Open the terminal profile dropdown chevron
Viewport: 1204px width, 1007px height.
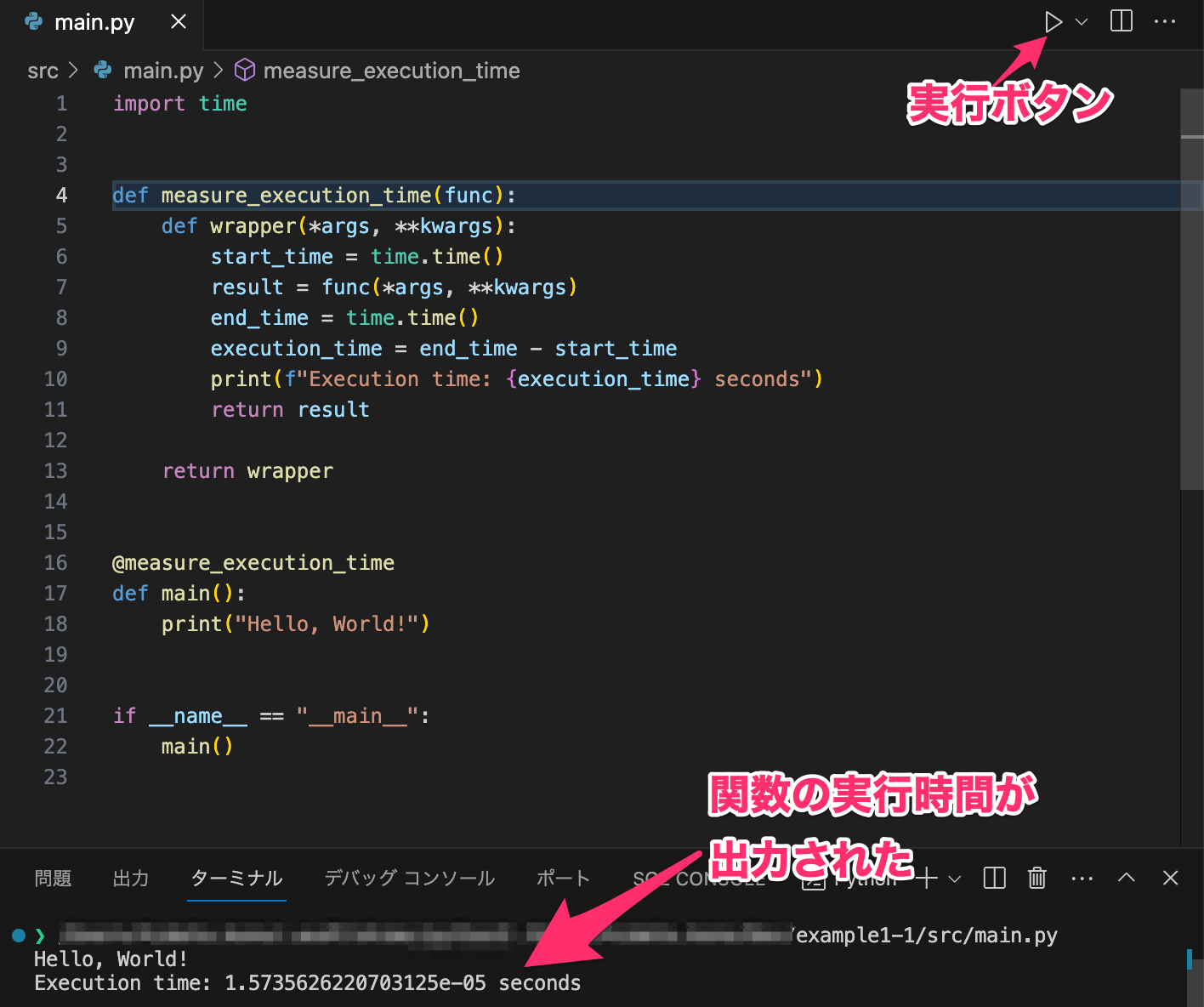click(954, 879)
